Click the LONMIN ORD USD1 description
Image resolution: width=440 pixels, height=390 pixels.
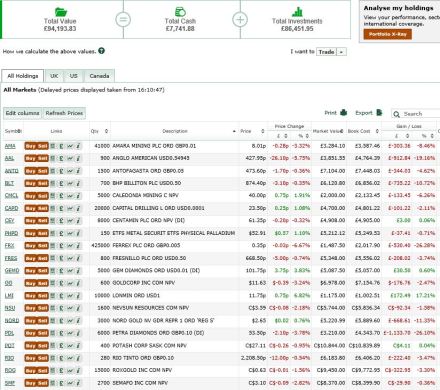click(136, 296)
